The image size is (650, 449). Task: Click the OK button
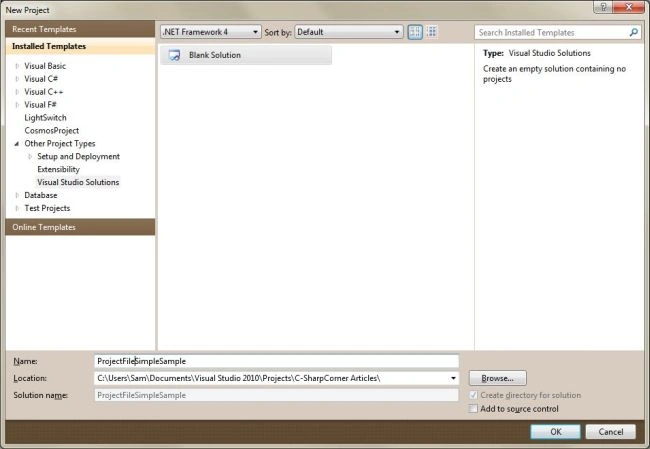point(555,432)
